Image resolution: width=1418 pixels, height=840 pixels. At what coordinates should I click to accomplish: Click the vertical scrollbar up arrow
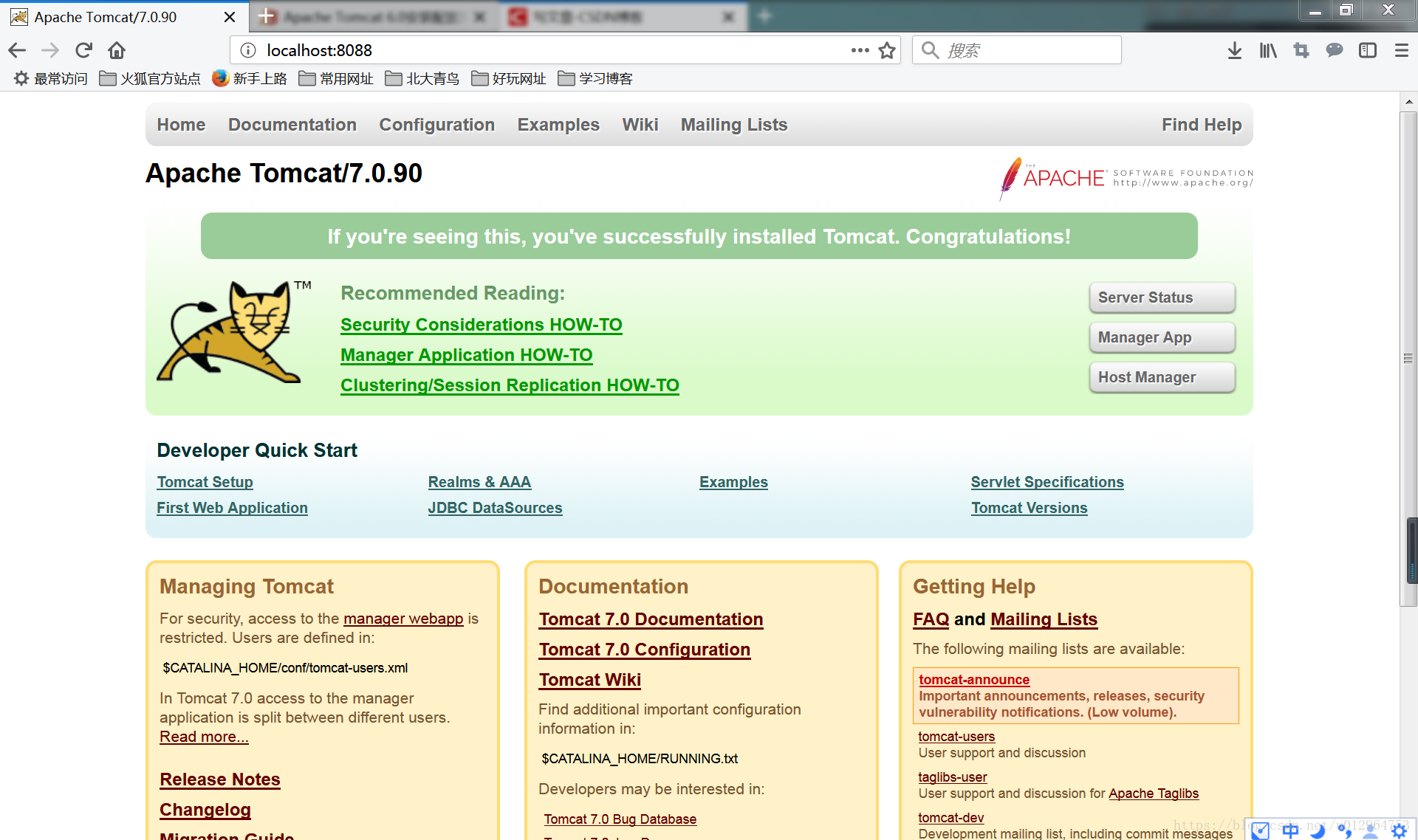[x=1408, y=102]
